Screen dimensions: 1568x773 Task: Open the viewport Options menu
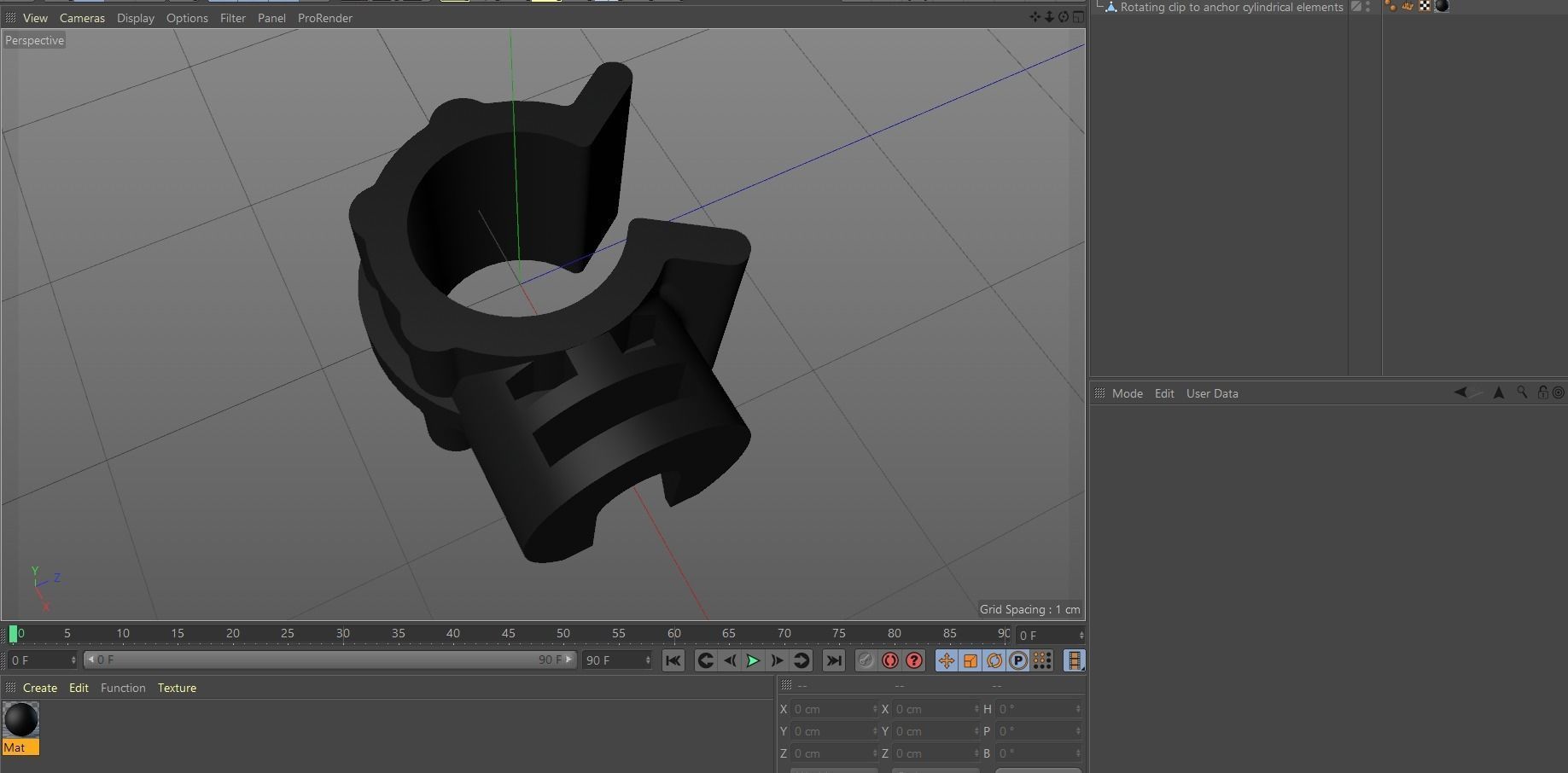coord(187,18)
